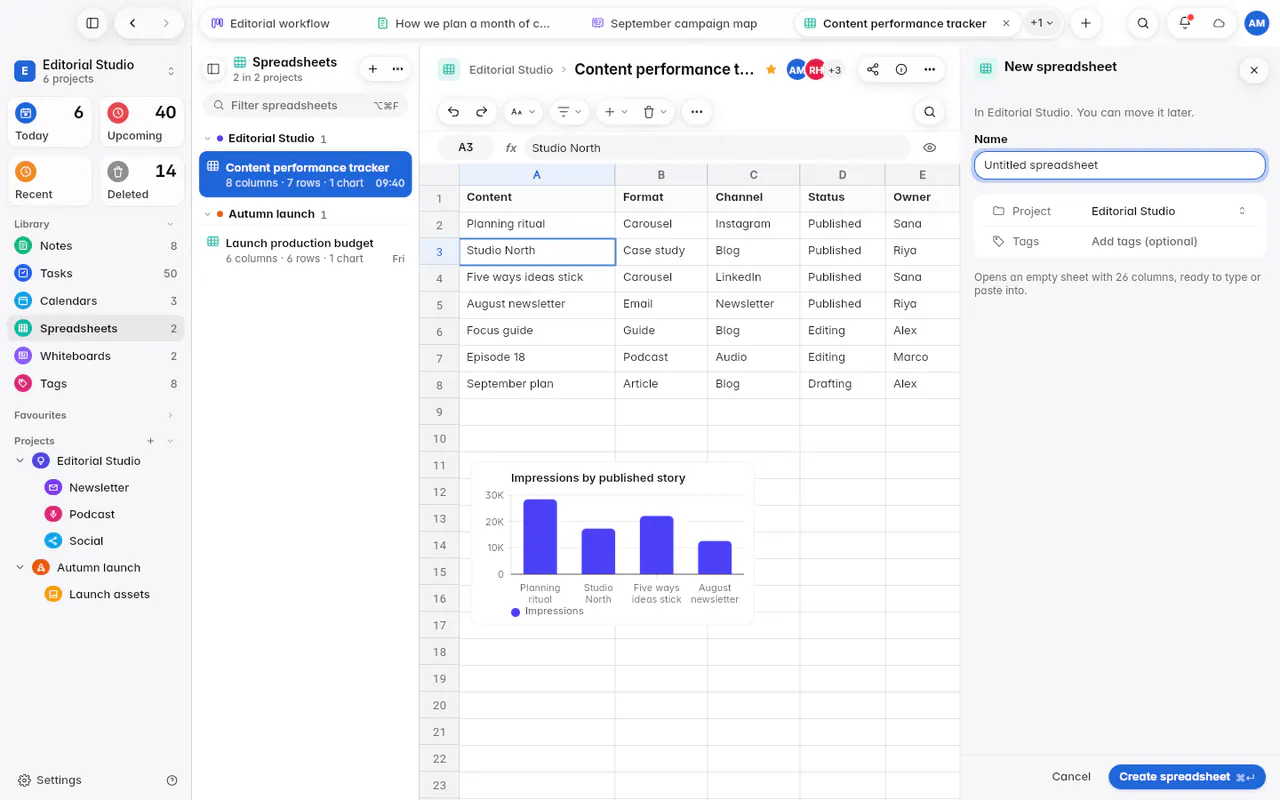Open the insert plus dropdown
Image resolution: width=1280 pixels, height=800 pixels.
(616, 112)
